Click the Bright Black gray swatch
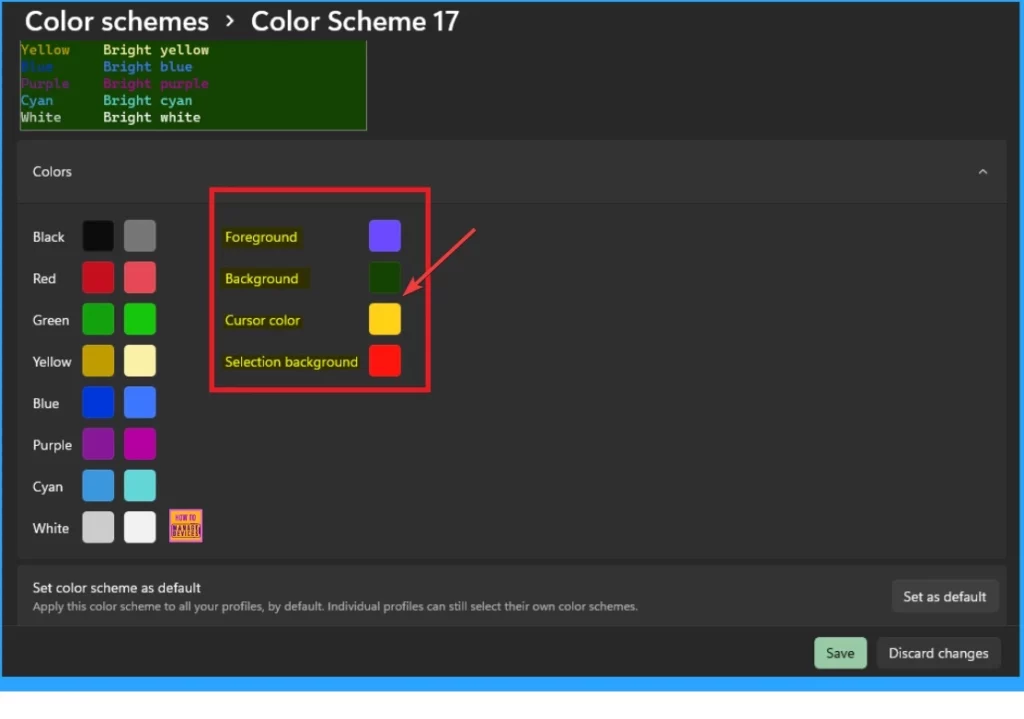Screen dimensions: 1024x719 pyautogui.click(x=140, y=236)
